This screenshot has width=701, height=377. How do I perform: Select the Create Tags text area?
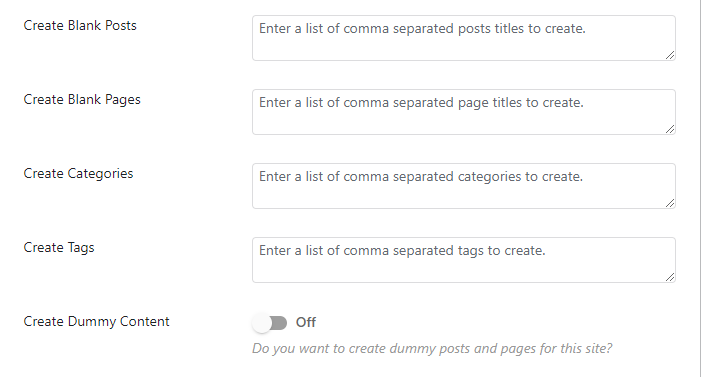click(x=464, y=260)
